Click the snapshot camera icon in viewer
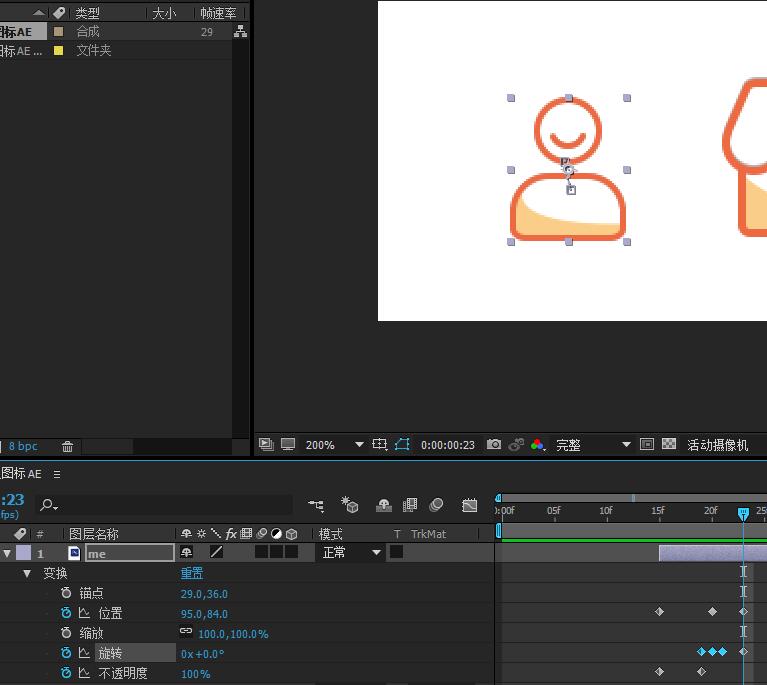This screenshot has width=767, height=685. pyautogui.click(x=494, y=445)
